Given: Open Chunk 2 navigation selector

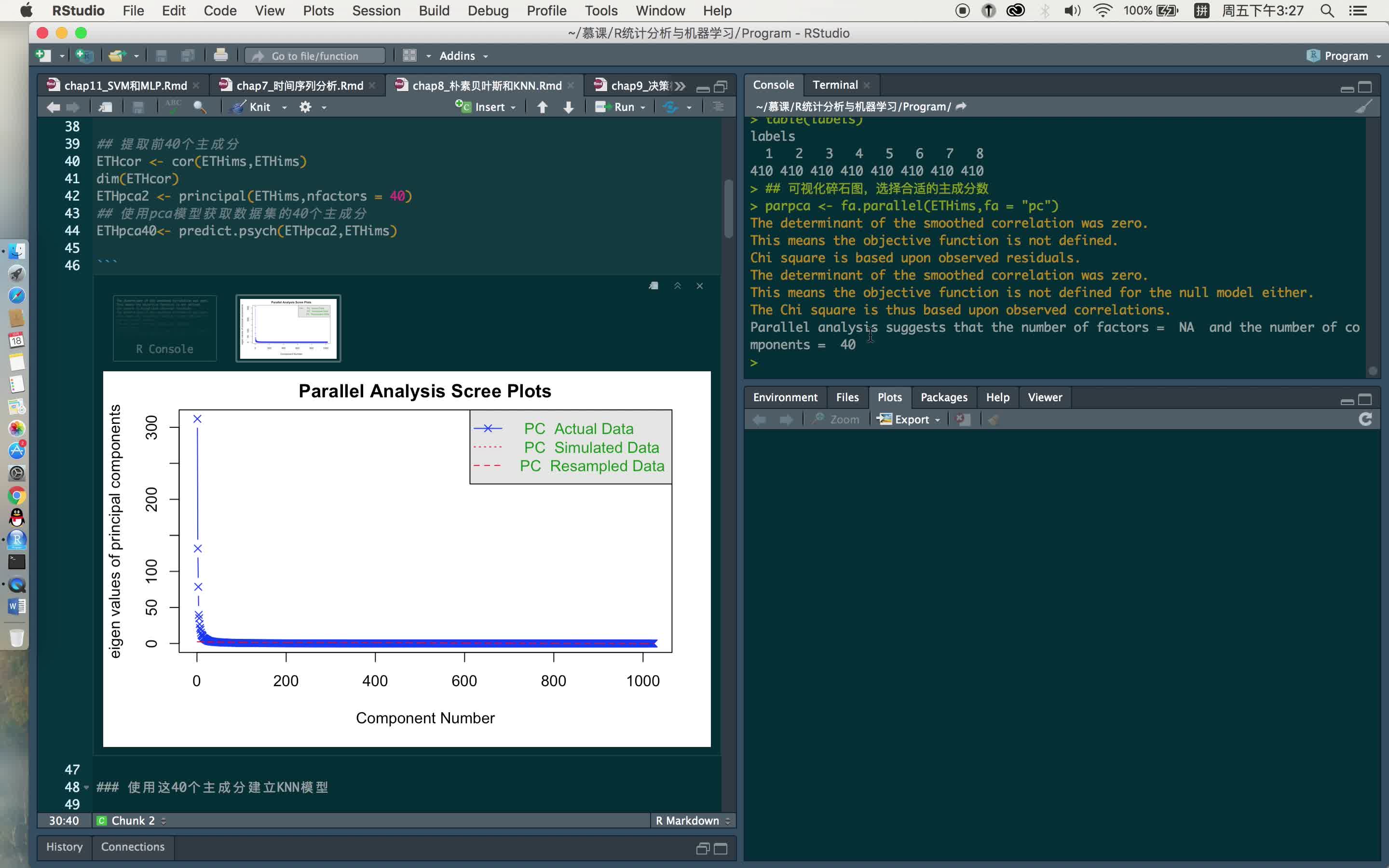Looking at the screenshot, I should pyautogui.click(x=132, y=821).
